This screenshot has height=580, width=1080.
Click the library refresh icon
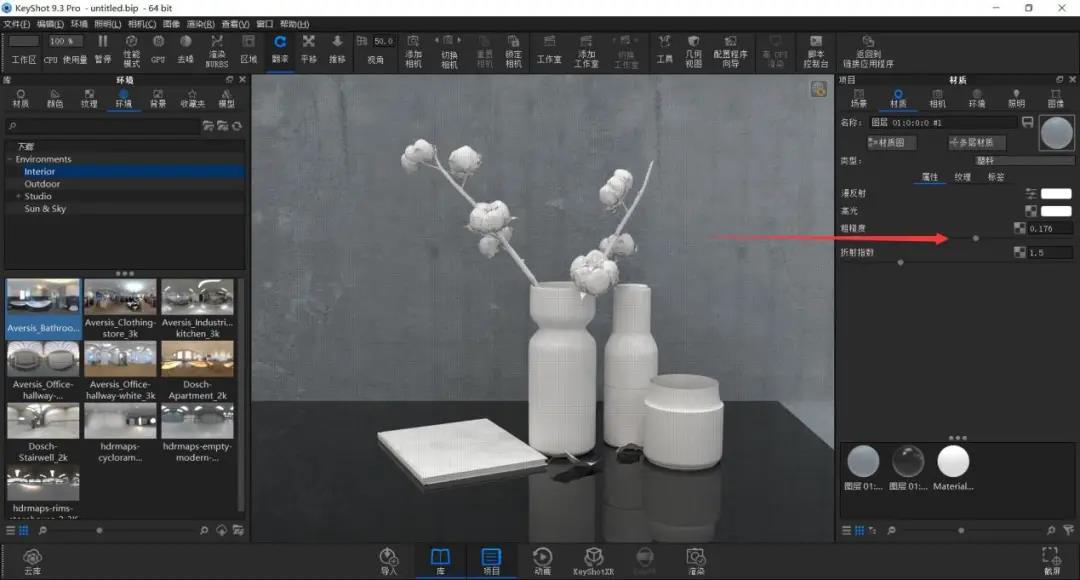(x=237, y=126)
